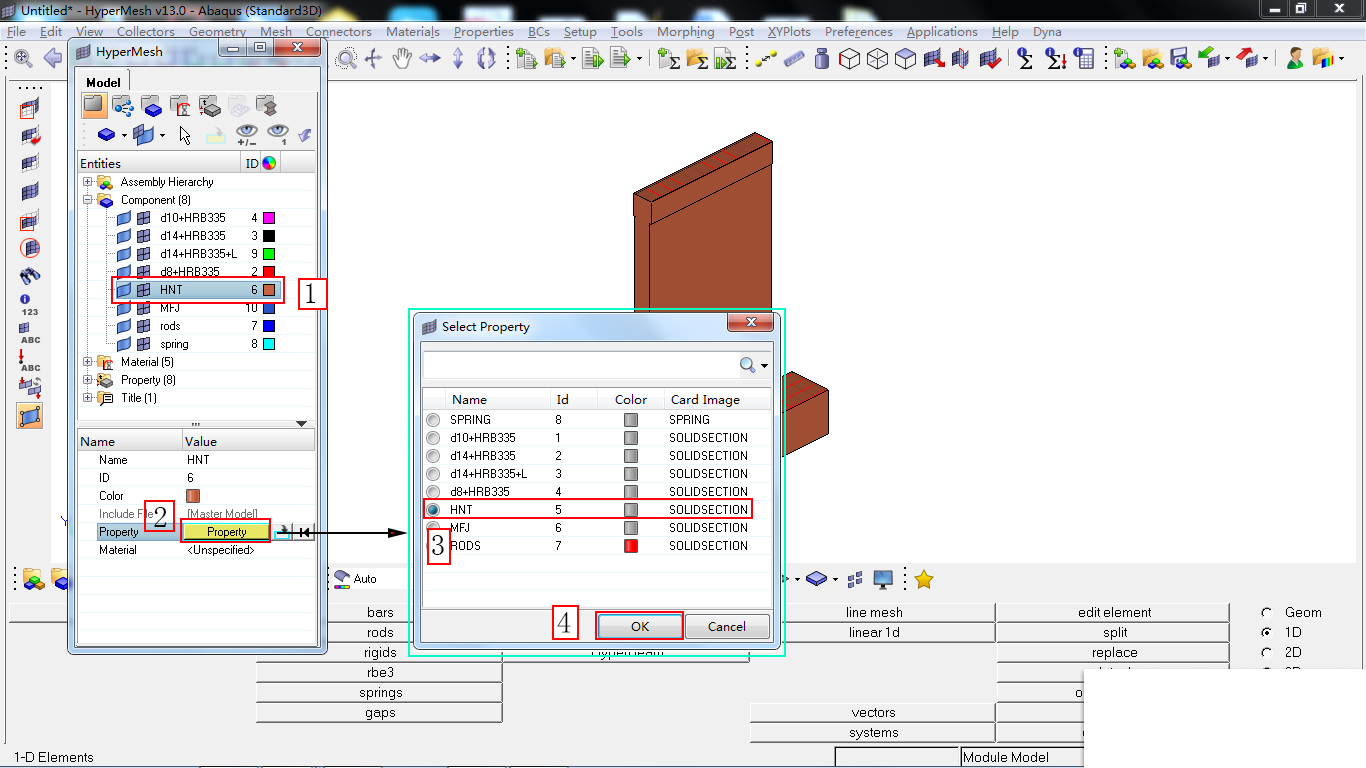
Task: Click the yellow Property value button
Action: click(227, 532)
